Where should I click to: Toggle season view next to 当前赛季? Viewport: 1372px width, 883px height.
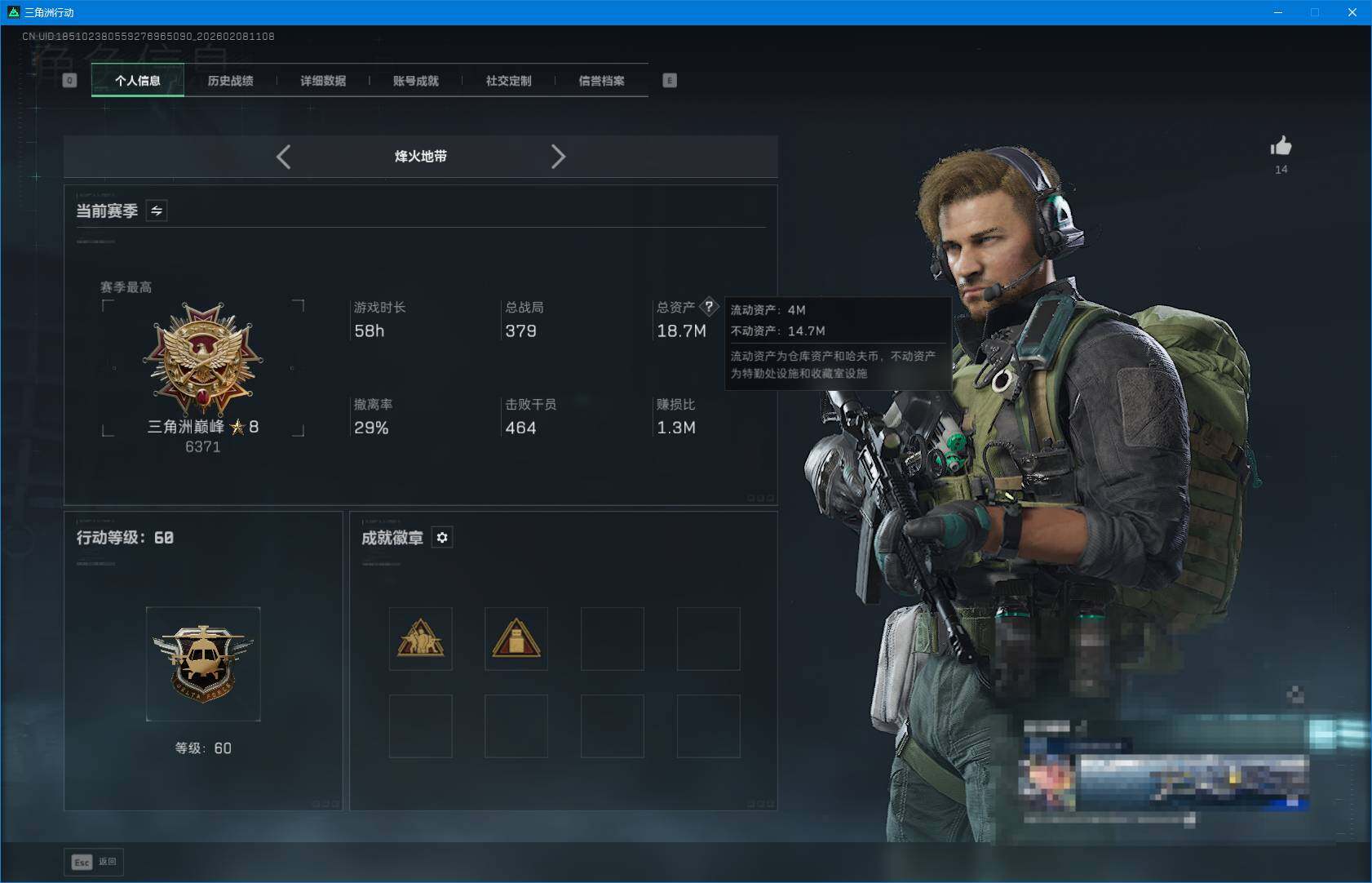[x=157, y=211]
